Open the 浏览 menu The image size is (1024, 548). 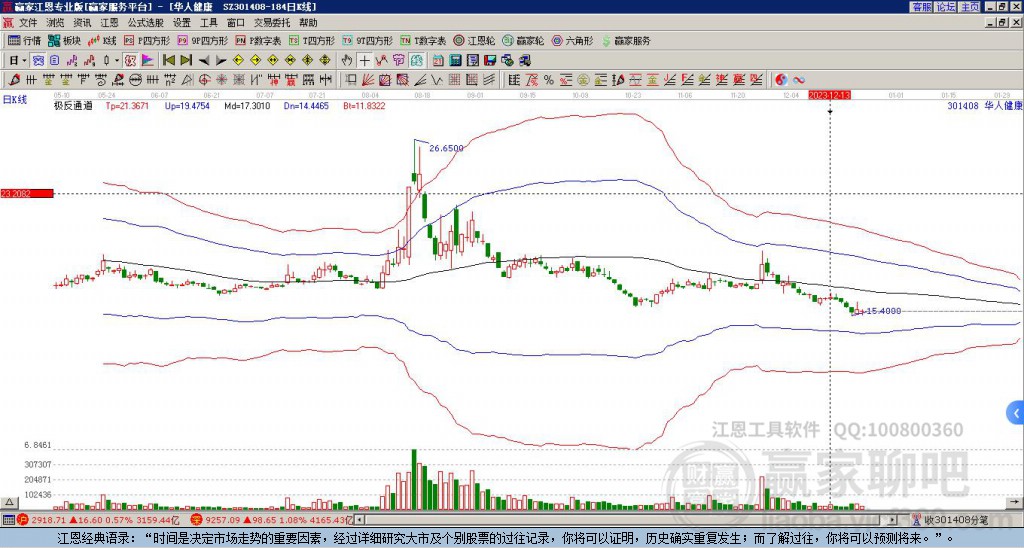click(x=55, y=23)
